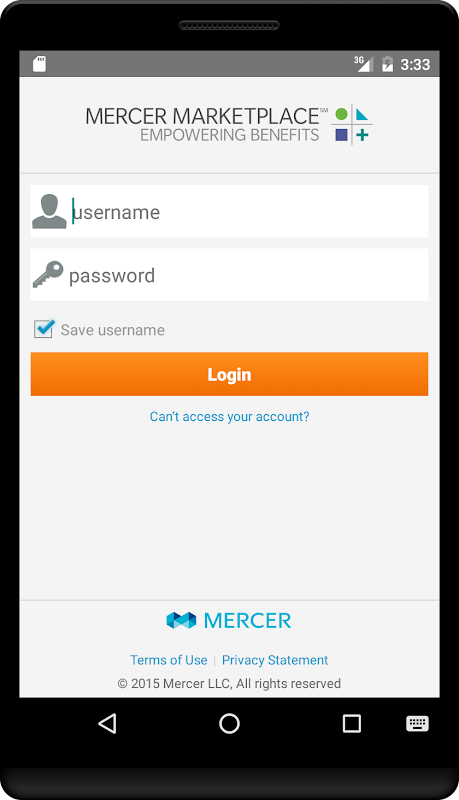Click the orange Login button
Viewport: 459px width, 800px height.
[x=230, y=374]
